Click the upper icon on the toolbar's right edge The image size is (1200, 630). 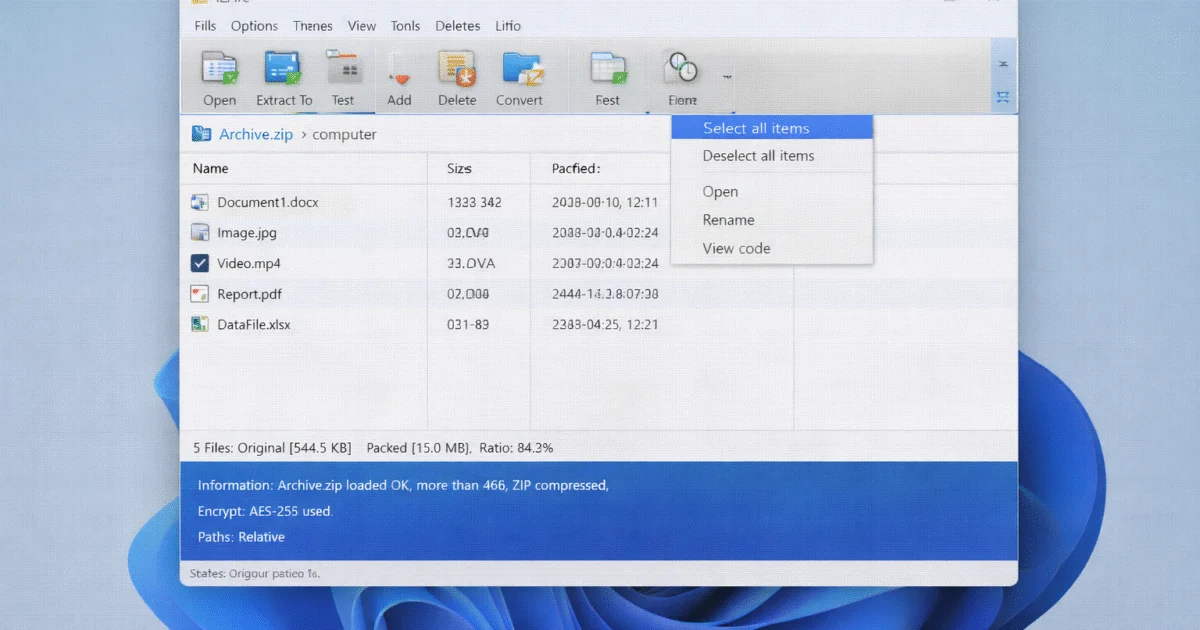tap(1003, 65)
